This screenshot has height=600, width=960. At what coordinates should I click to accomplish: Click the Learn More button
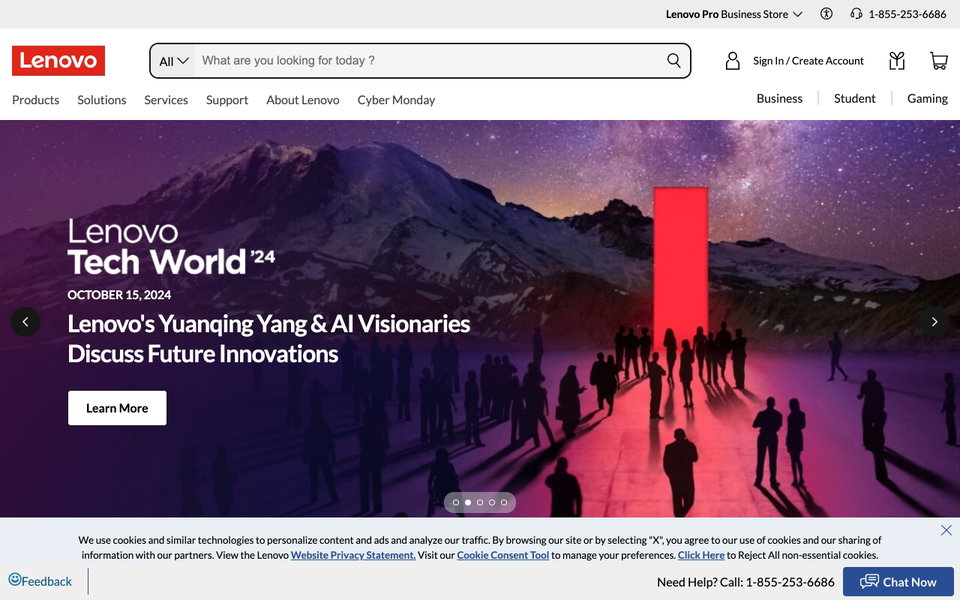(x=117, y=408)
